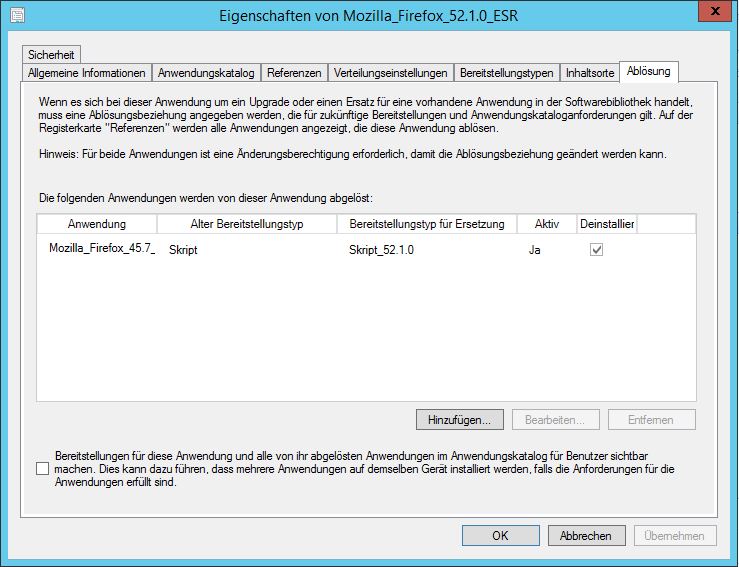Select the Anwendungskatalog tab
Viewport: 739px width, 567px height.
pyautogui.click(x=206, y=73)
